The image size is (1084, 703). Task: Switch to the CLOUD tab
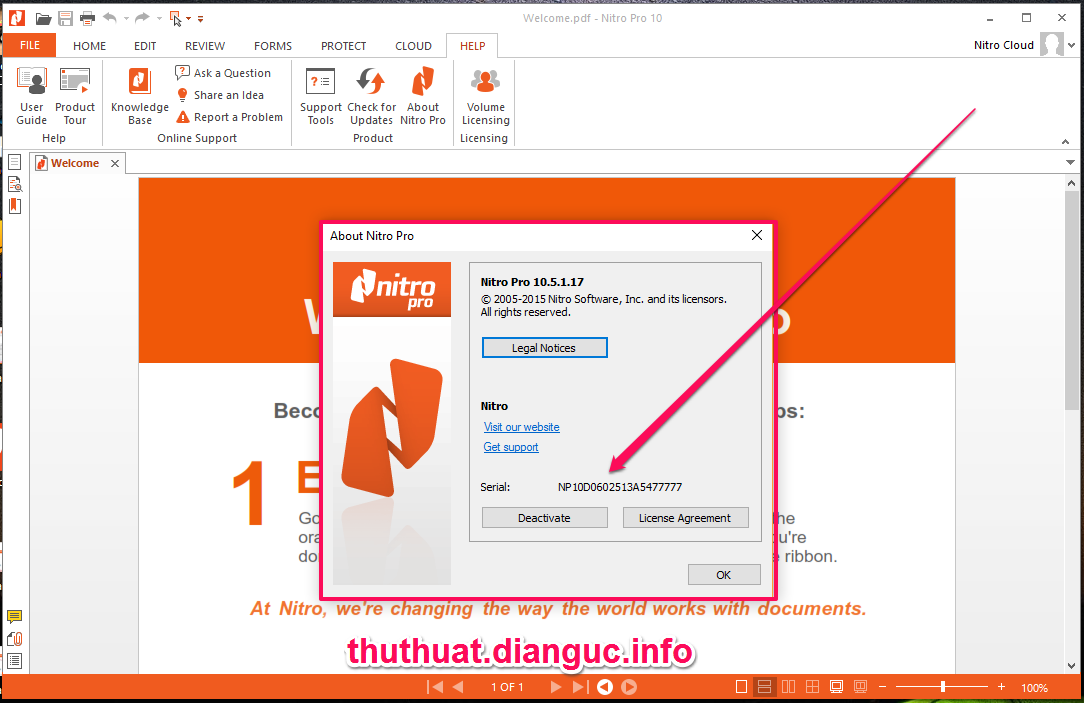(x=413, y=46)
